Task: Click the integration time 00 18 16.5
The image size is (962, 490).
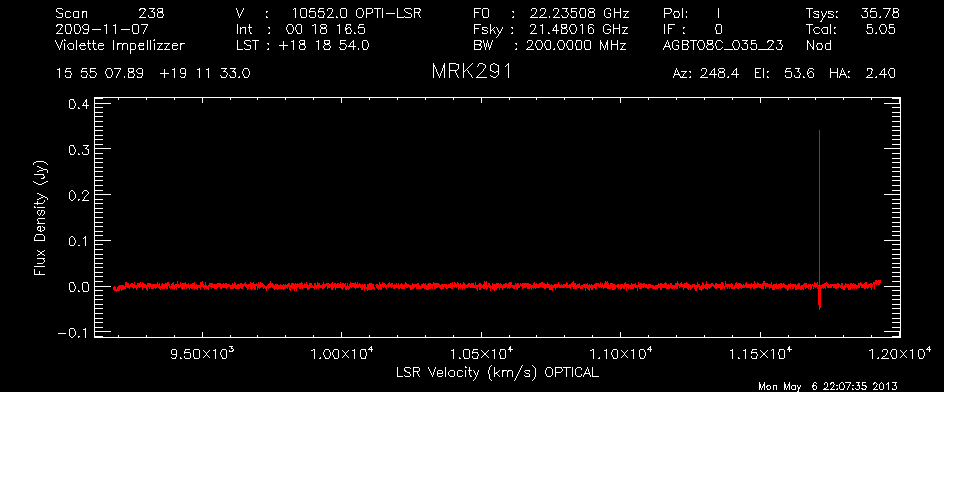Action: [325, 29]
